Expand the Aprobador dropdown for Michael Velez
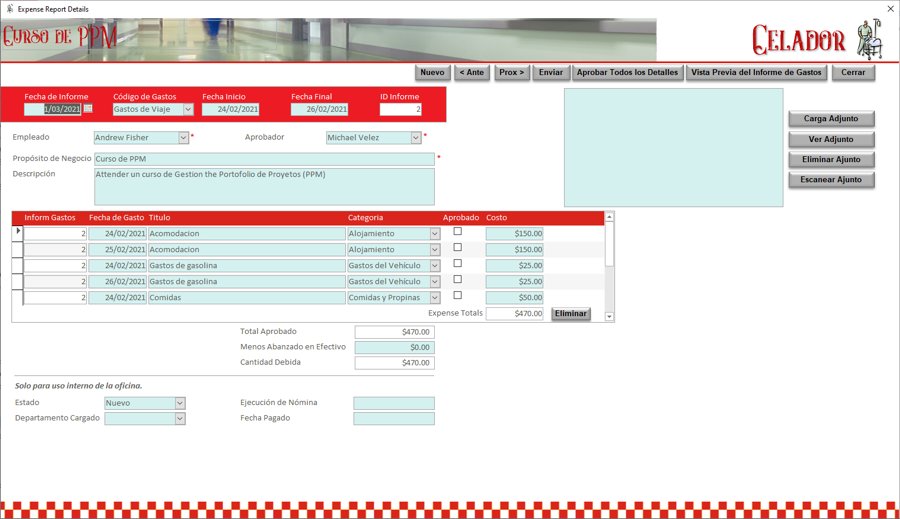Screen dimensions: 900x519 (x=416, y=138)
